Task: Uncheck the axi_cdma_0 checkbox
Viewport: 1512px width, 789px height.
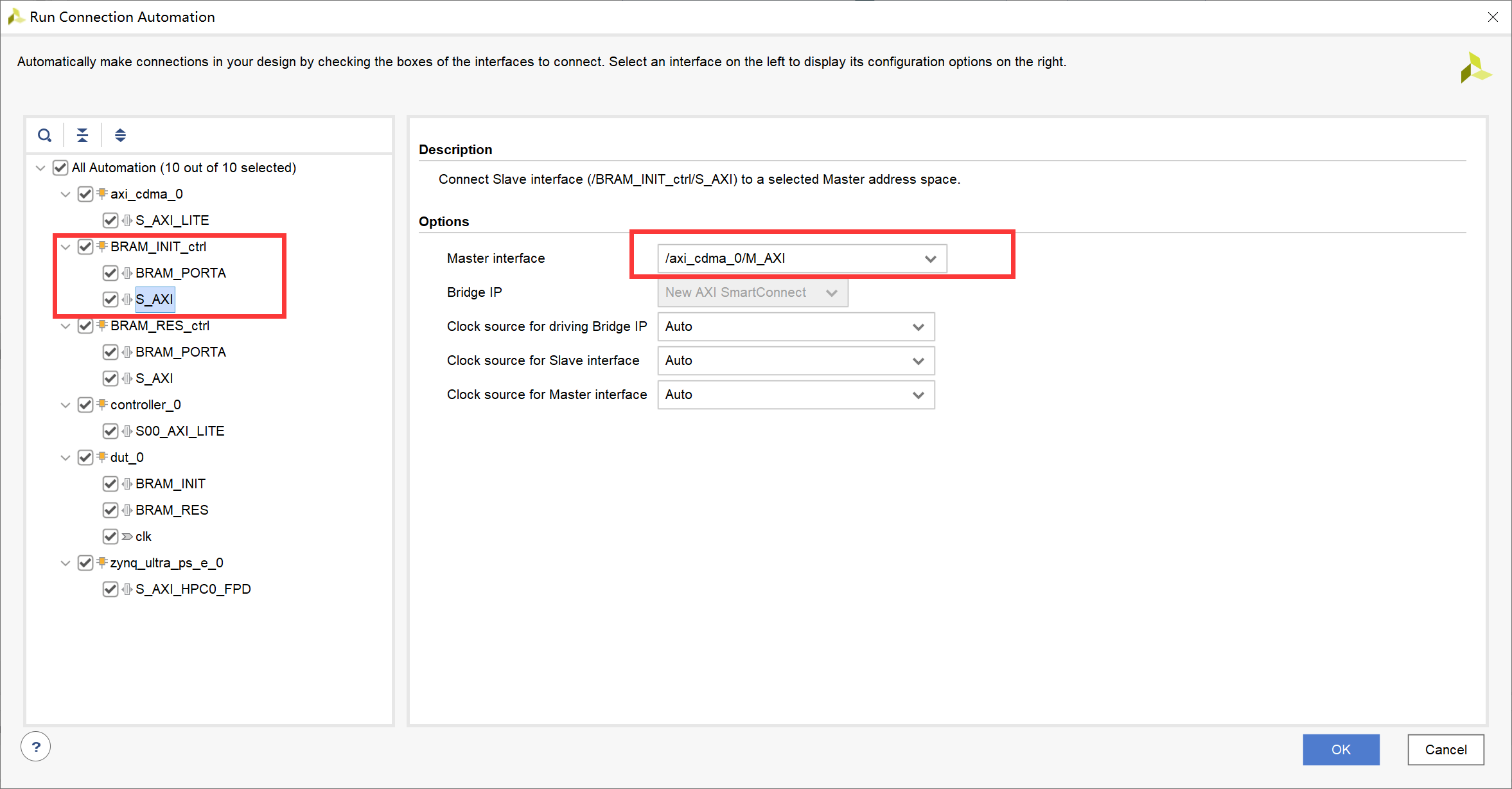Action: tap(85, 194)
